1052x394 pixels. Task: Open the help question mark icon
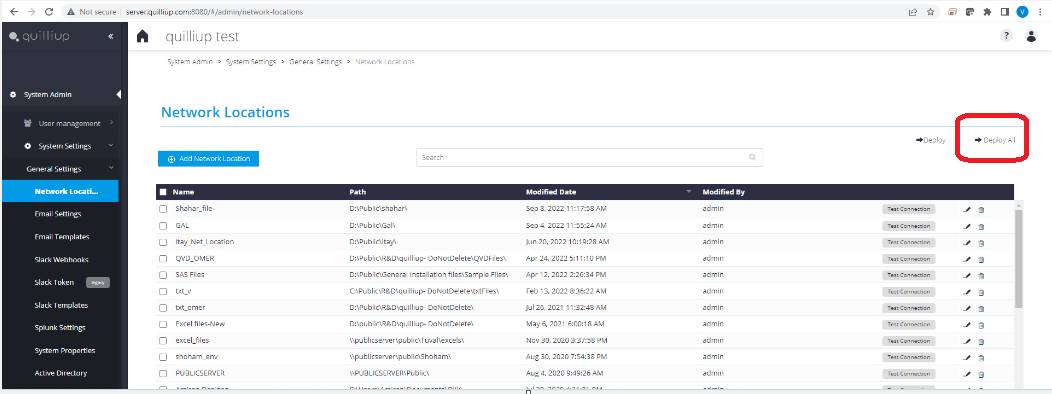pyautogui.click(x=1006, y=36)
